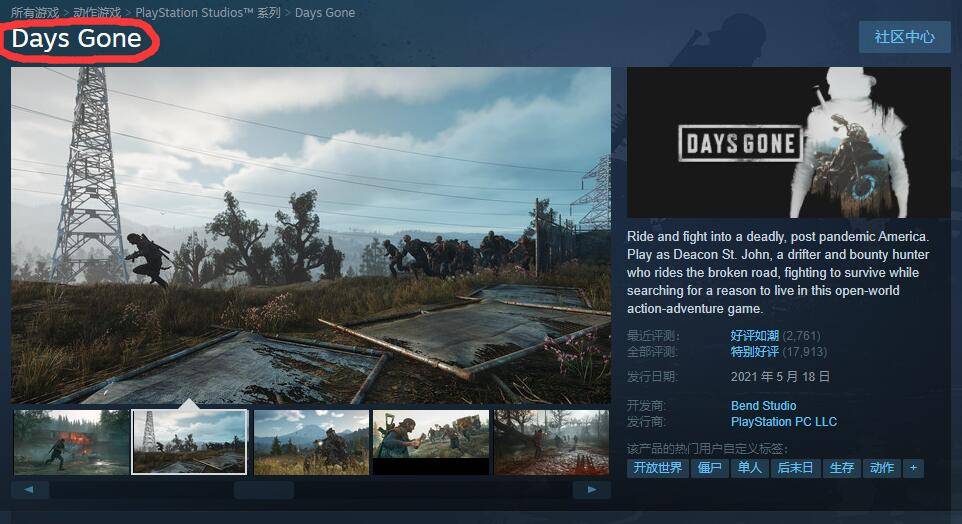Click the Days Gone header capsule image
The height and width of the screenshot is (524, 962).
(x=788, y=143)
